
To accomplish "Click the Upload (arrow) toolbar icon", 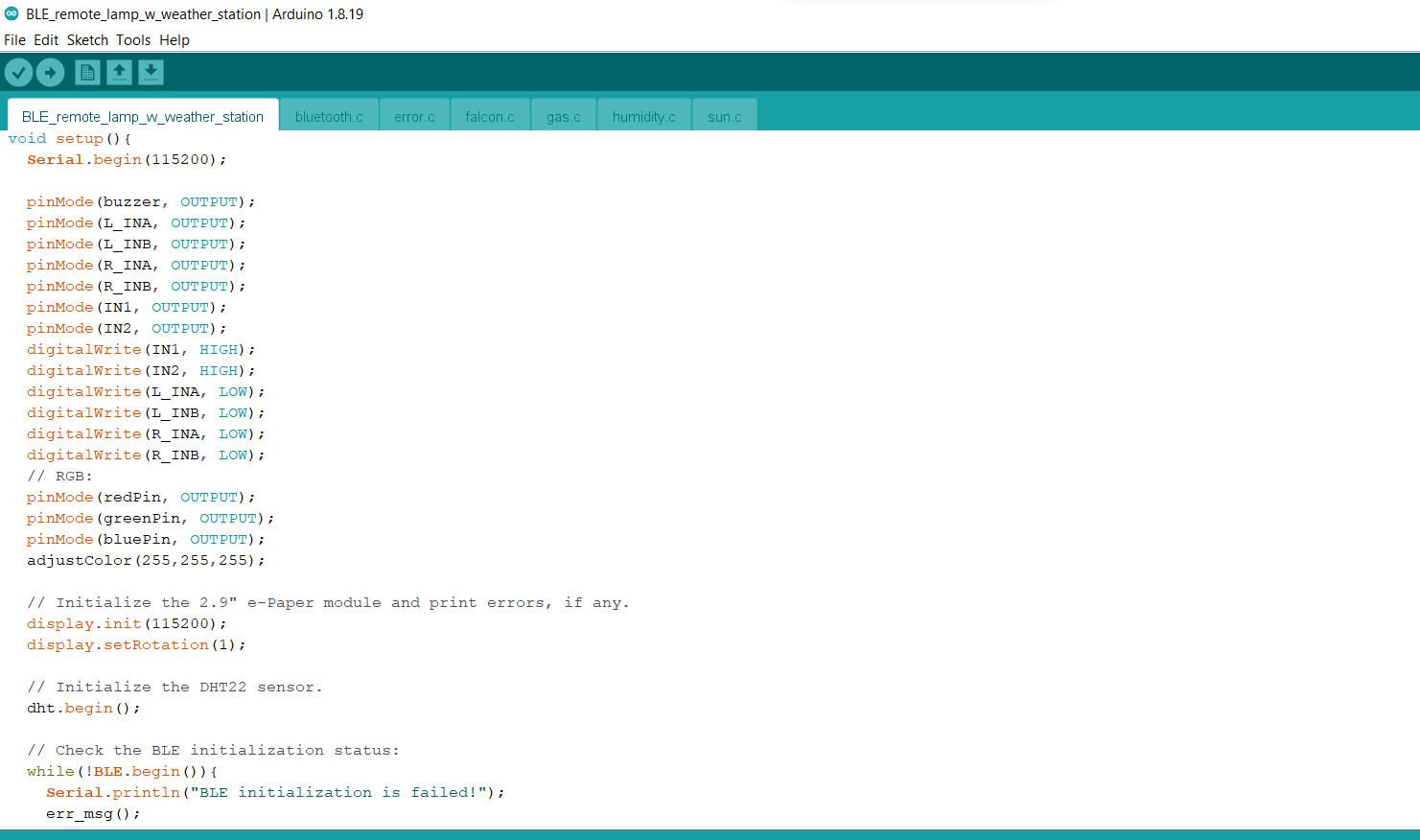I will 51,72.
